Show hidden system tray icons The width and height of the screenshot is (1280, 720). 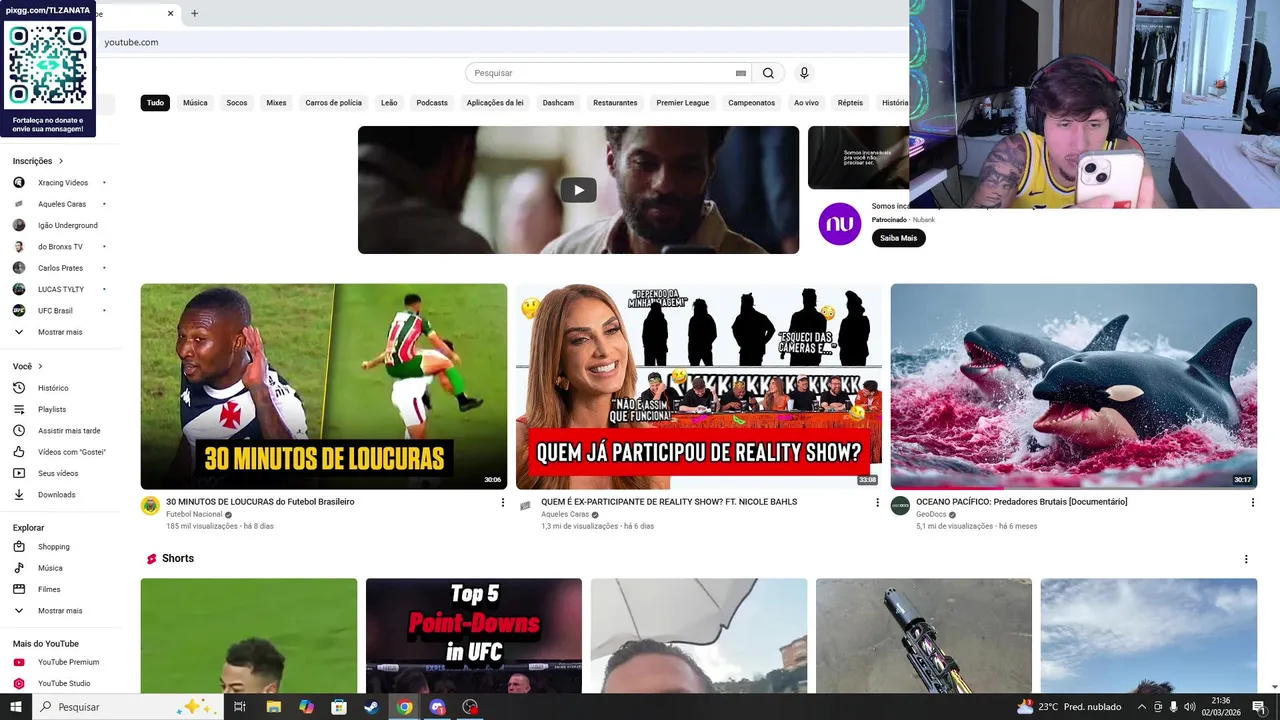pyautogui.click(x=1141, y=707)
